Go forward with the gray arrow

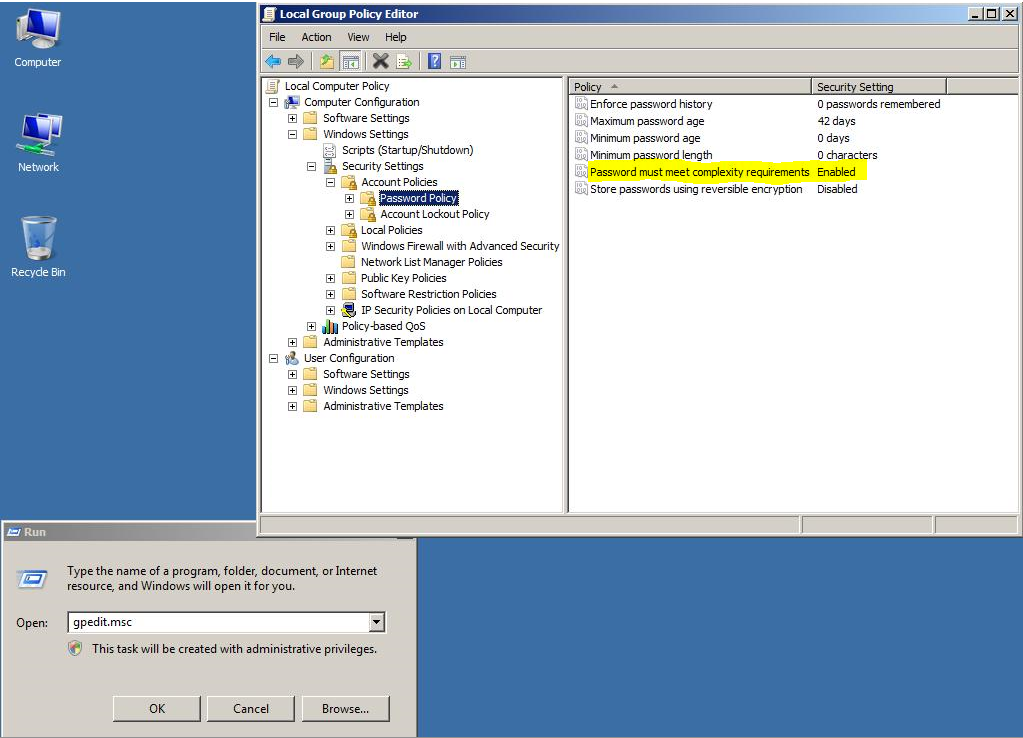[296, 62]
